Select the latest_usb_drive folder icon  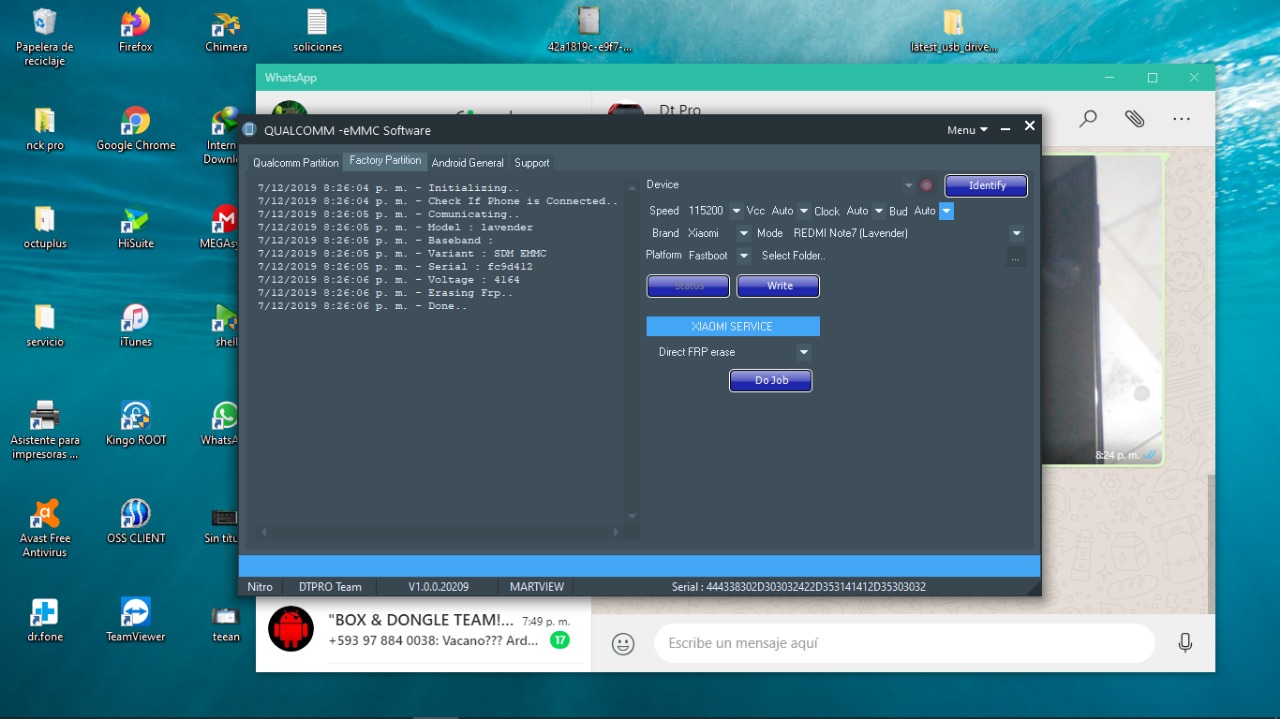[953, 30]
